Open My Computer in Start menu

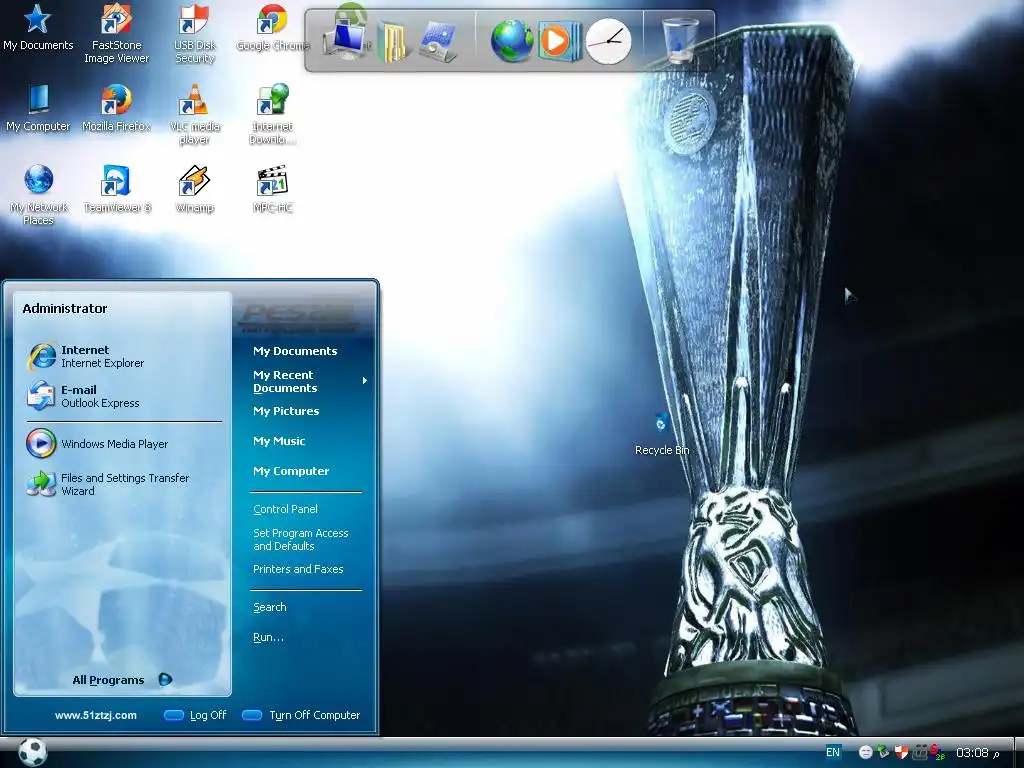291,471
